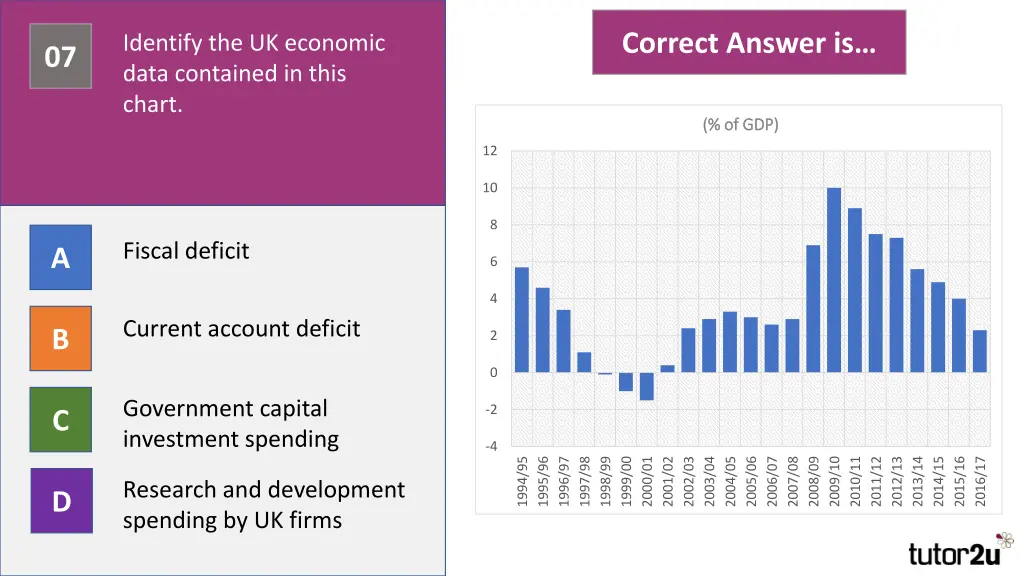
Task: Click the 2008/09 axis label
Action: (814, 481)
